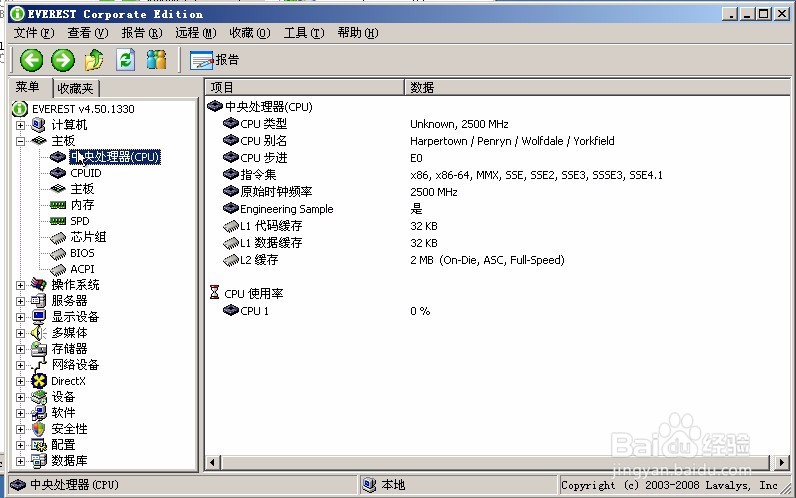
Task: Click the DirectX yellow X icon
Action: click(x=39, y=381)
